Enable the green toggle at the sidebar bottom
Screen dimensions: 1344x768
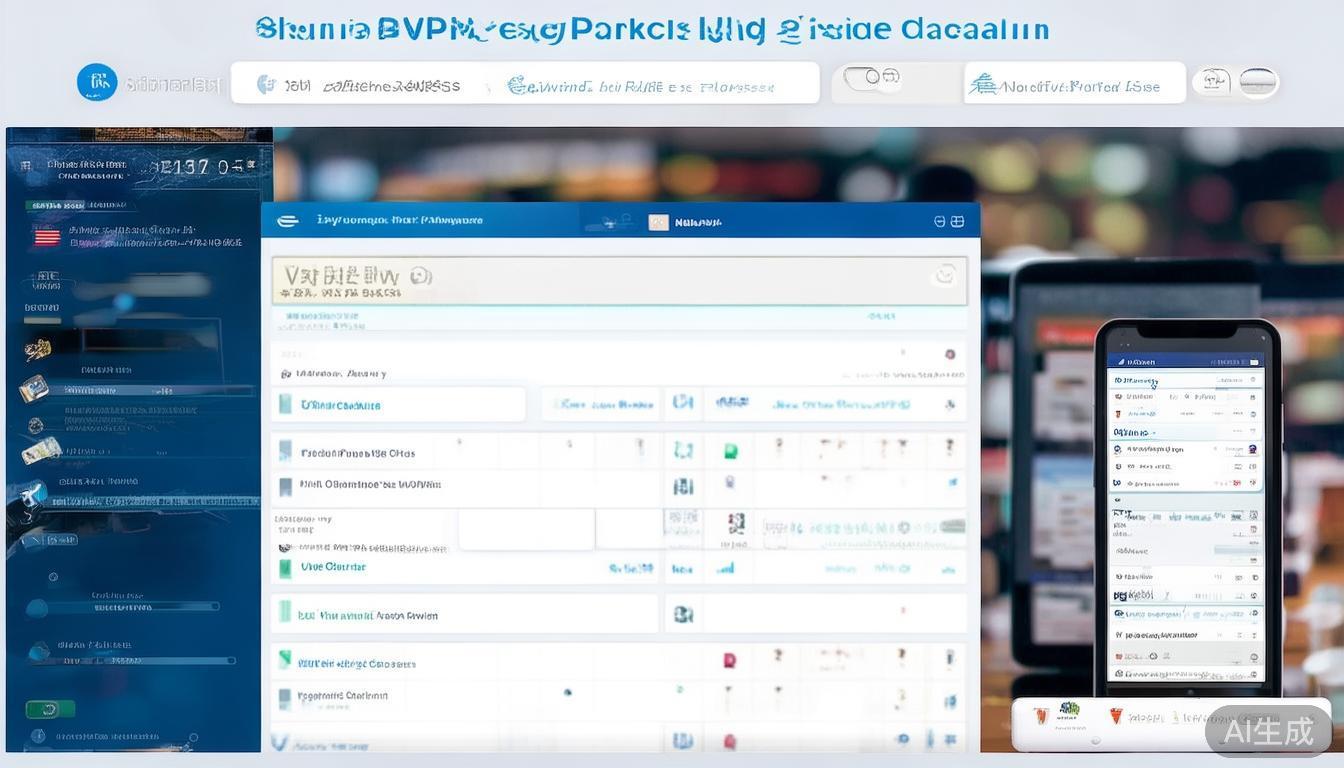(48, 708)
